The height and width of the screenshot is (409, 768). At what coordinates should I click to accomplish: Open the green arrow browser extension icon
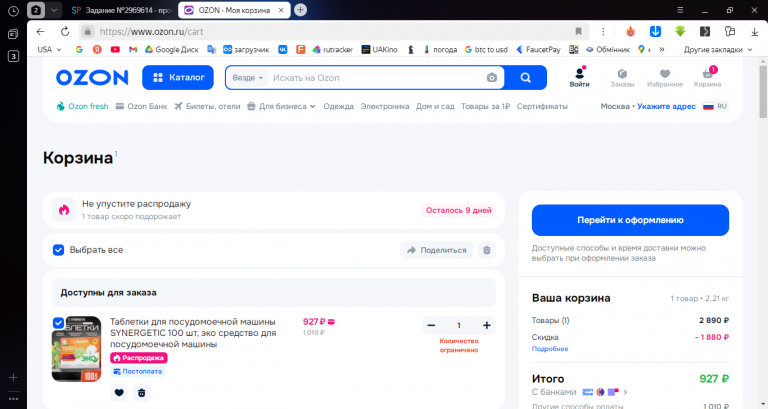pyautogui.click(x=680, y=32)
